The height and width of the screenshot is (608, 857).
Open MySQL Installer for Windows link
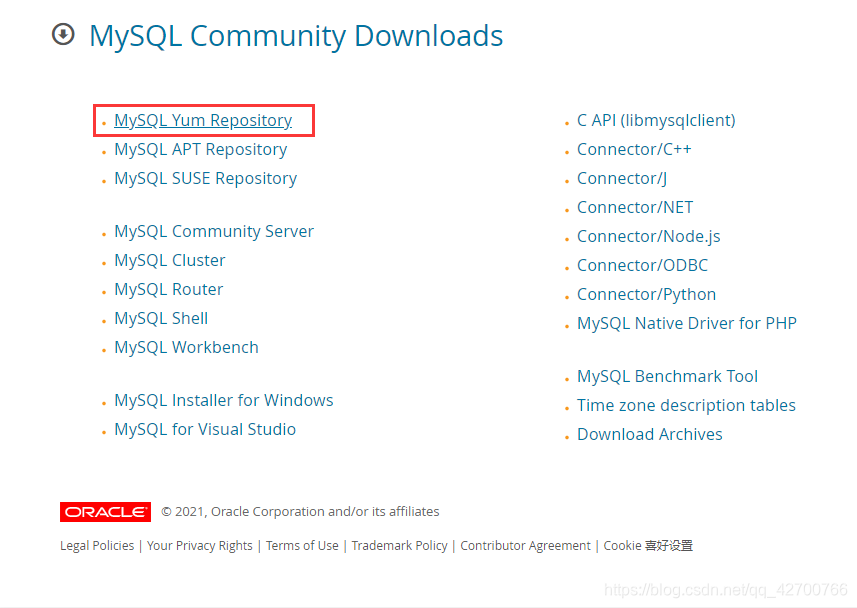pyautogui.click(x=224, y=400)
